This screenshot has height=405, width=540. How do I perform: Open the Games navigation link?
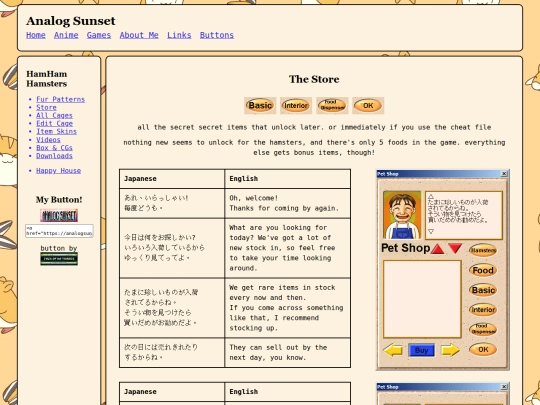[99, 35]
